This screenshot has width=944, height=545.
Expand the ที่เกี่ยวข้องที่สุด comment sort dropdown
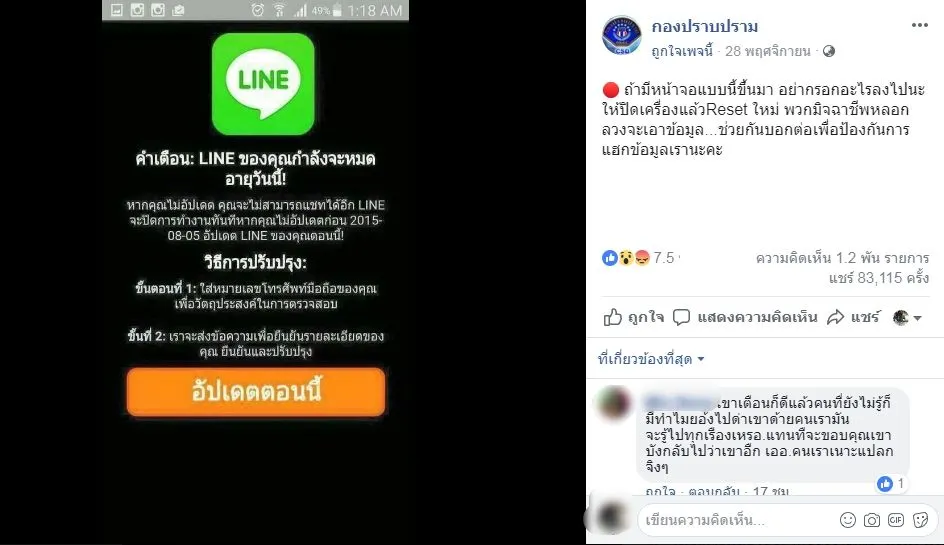point(651,359)
